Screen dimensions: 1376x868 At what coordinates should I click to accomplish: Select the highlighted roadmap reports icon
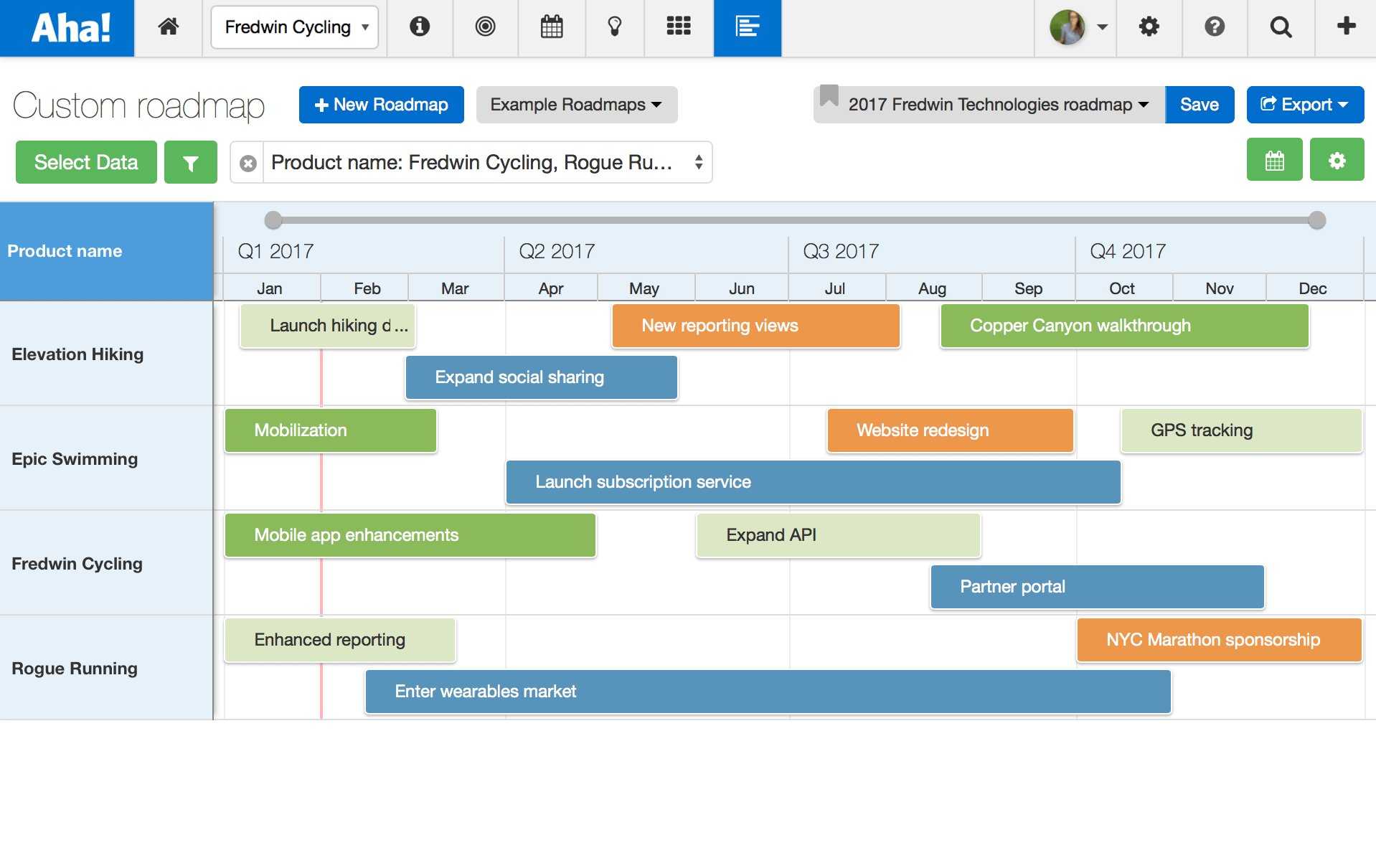(747, 27)
